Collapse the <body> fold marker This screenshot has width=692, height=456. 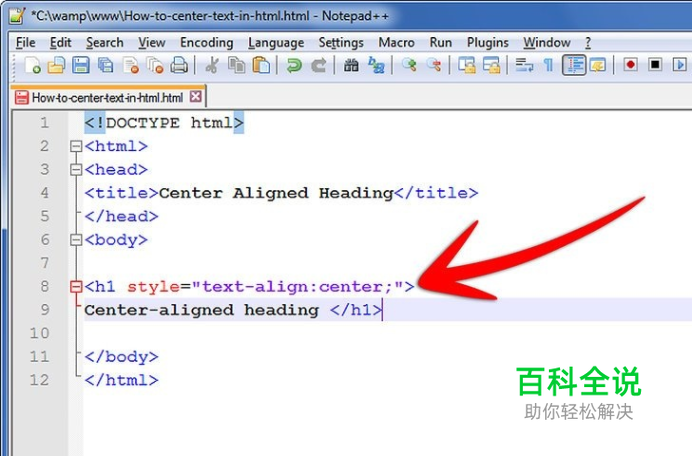(76, 240)
